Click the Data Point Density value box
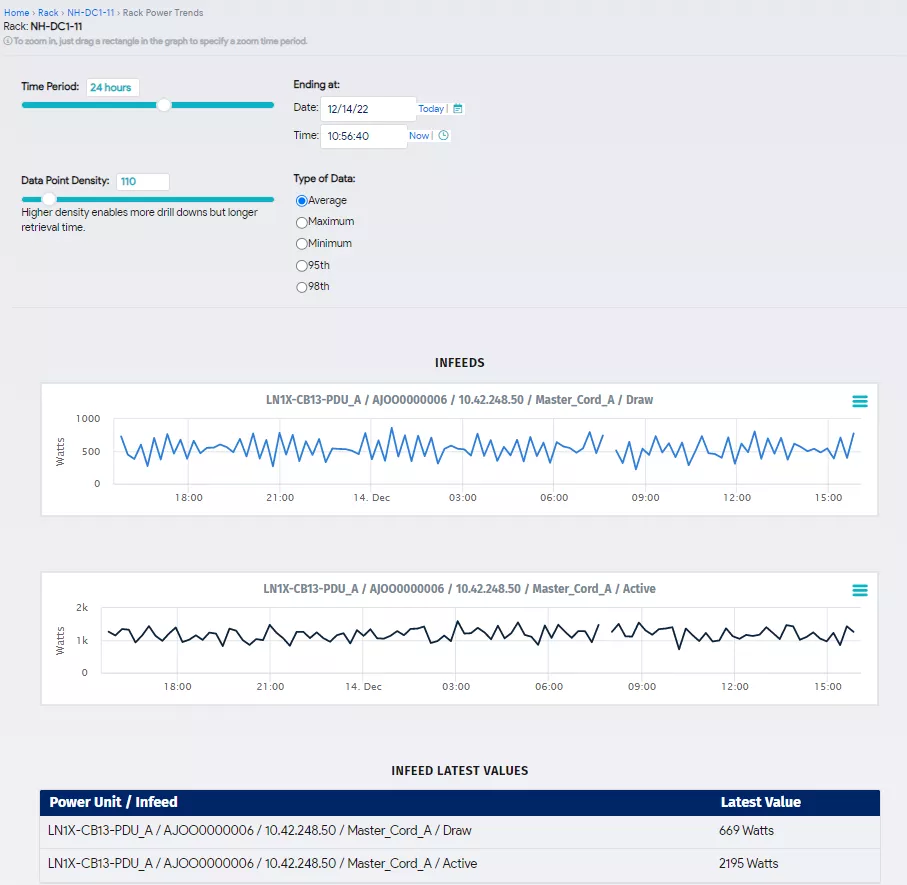This screenshot has width=907, height=885. [x=142, y=182]
